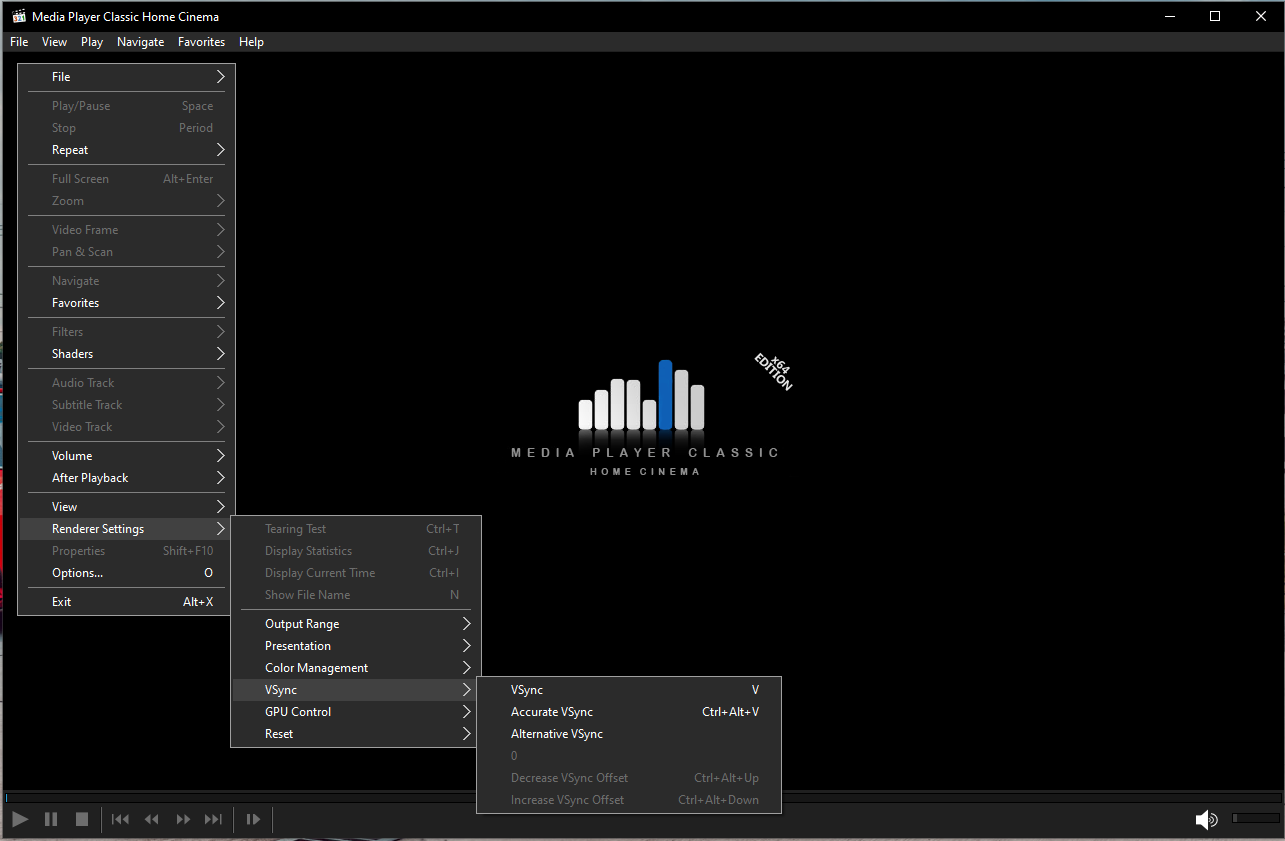Click the frame step icon
Image resolution: width=1285 pixels, height=841 pixels.
click(253, 819)
